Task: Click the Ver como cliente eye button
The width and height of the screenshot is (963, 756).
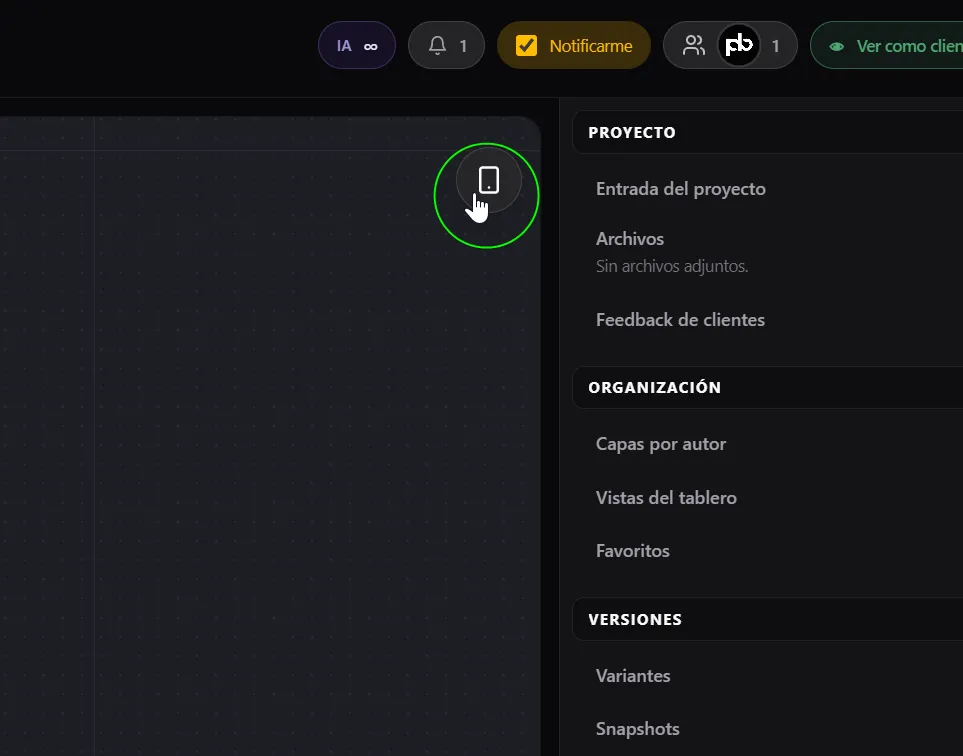Action: coord(887,45)
